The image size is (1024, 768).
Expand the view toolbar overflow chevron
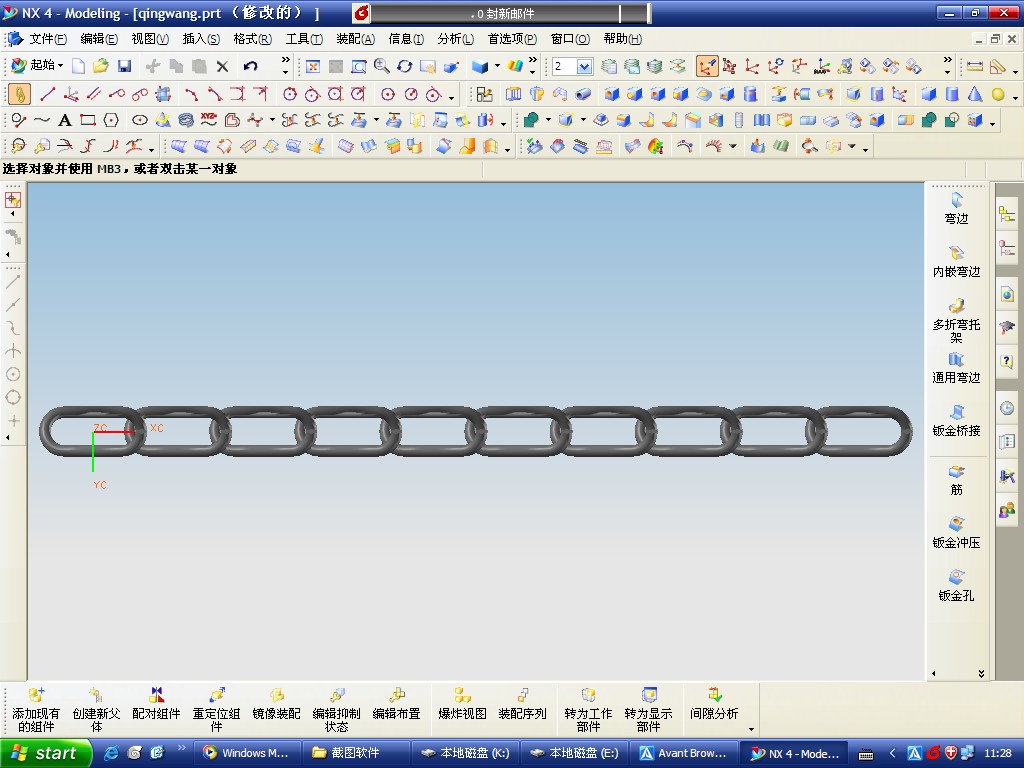tap(533, 59)
